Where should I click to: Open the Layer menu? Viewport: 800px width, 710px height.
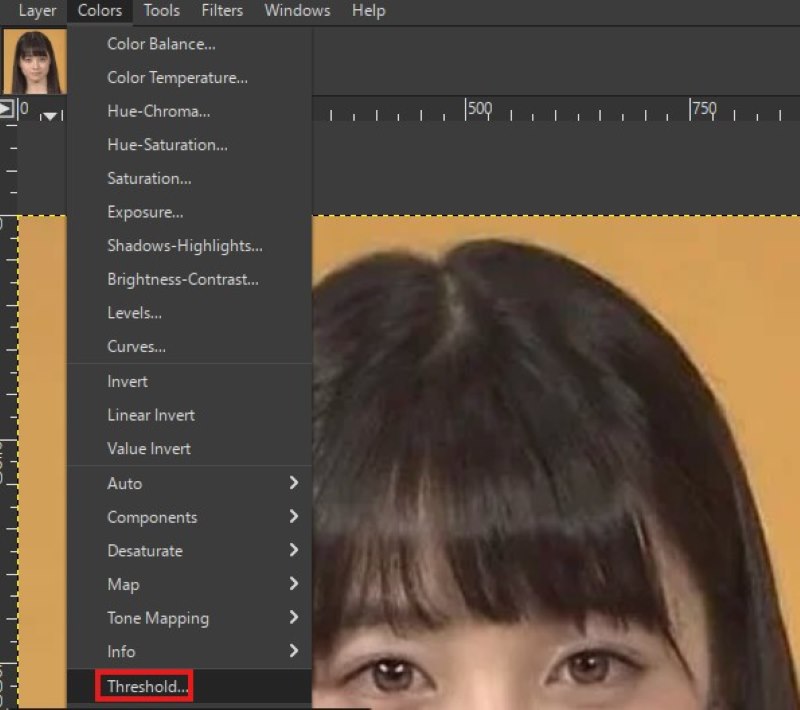[37, 11]
